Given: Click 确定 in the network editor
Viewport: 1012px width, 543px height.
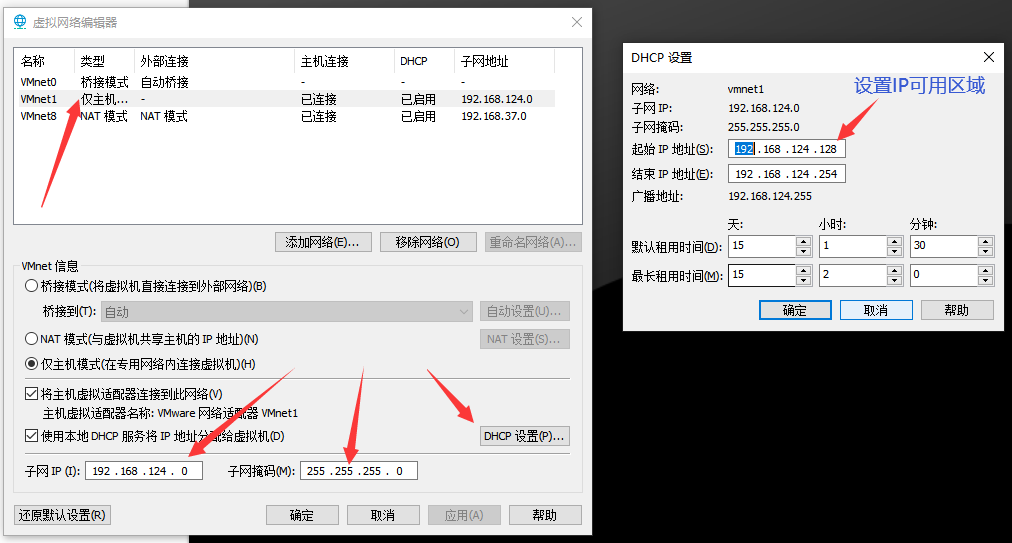Looking at the screenshot, I should tap(302, 515).
